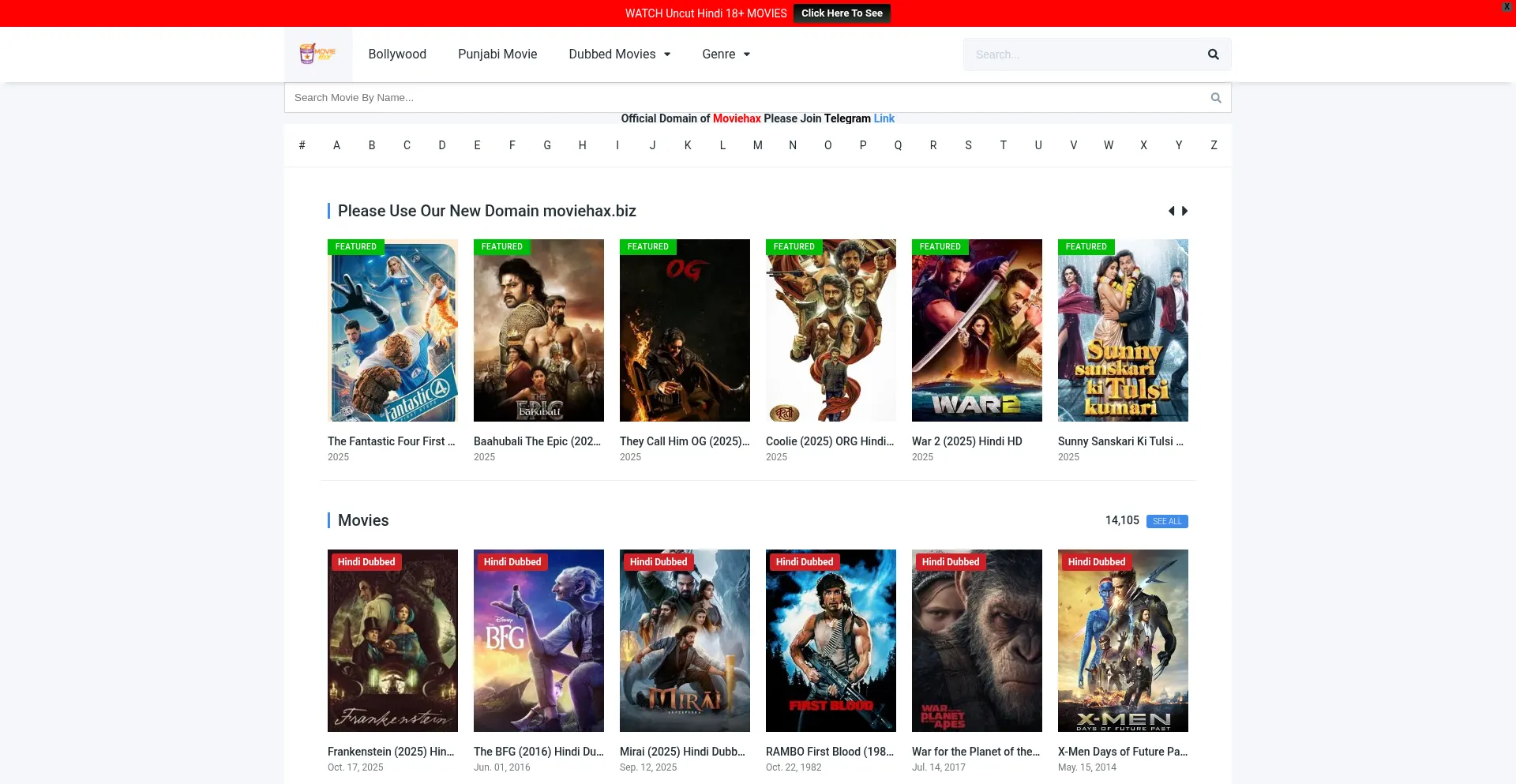Click the search icon in movie name bar
This screenshot has height=784, width=1516.
pyautogui.click(x=1216, y=98)
